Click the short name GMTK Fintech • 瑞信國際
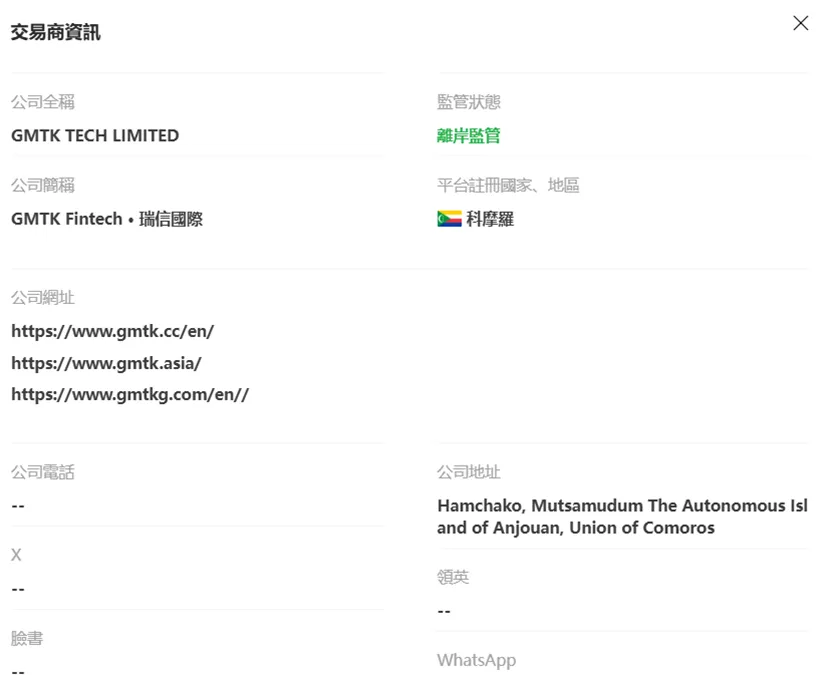The height and width of the screenshot is (675, 830). (x=107, y=219)
